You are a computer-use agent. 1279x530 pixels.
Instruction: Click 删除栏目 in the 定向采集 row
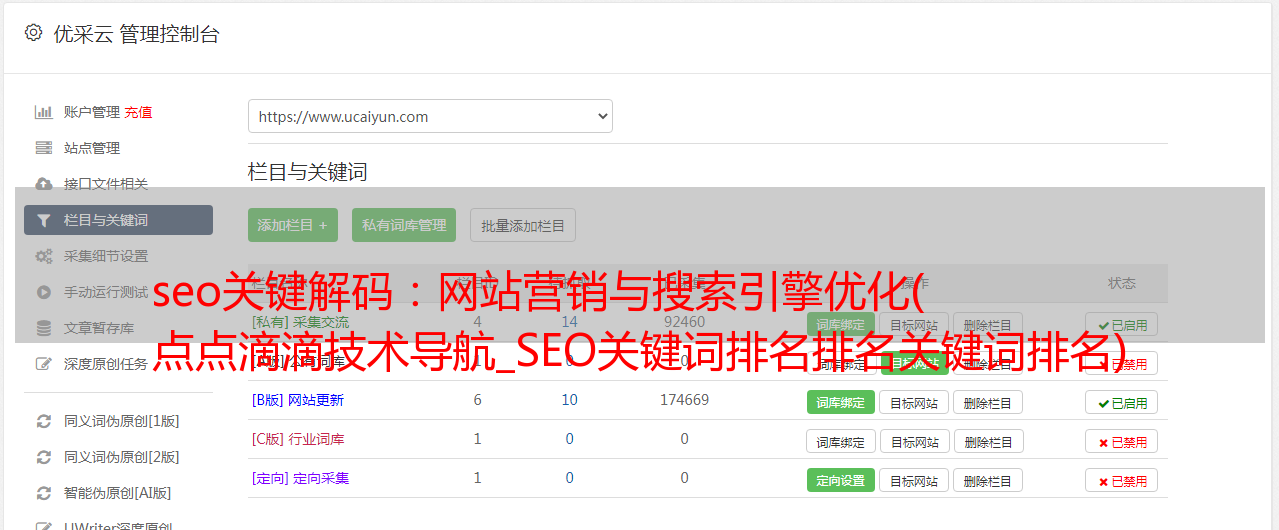(x=988, y=480)
